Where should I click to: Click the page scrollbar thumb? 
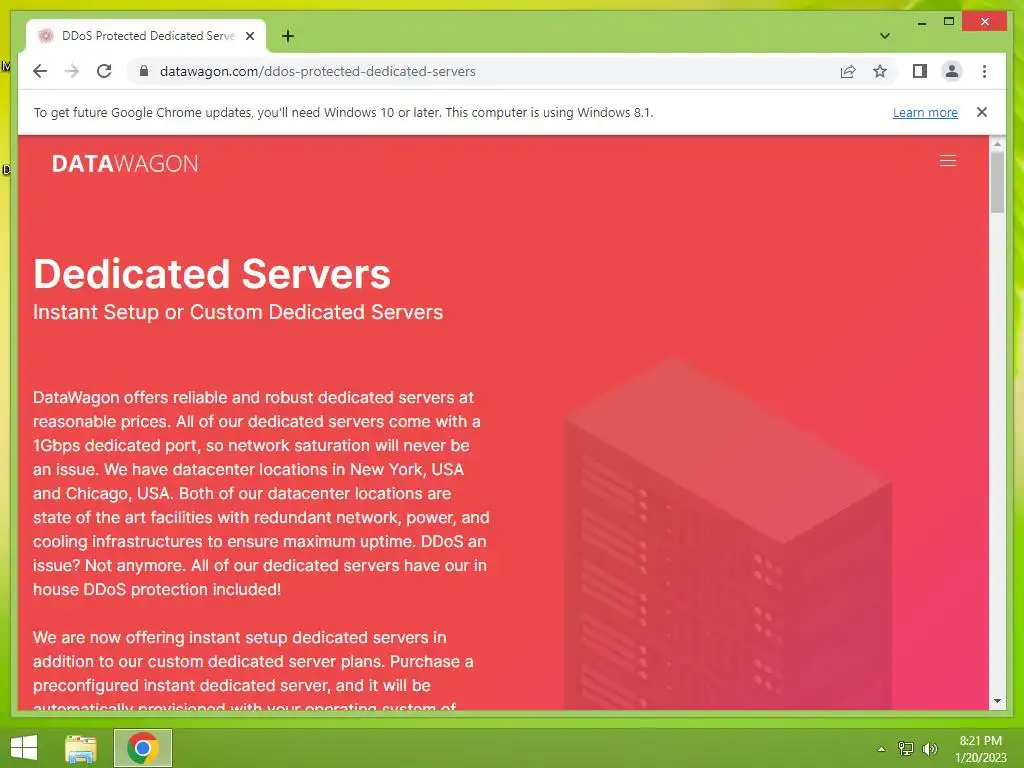pyautogui.click(x=997, y=182)
